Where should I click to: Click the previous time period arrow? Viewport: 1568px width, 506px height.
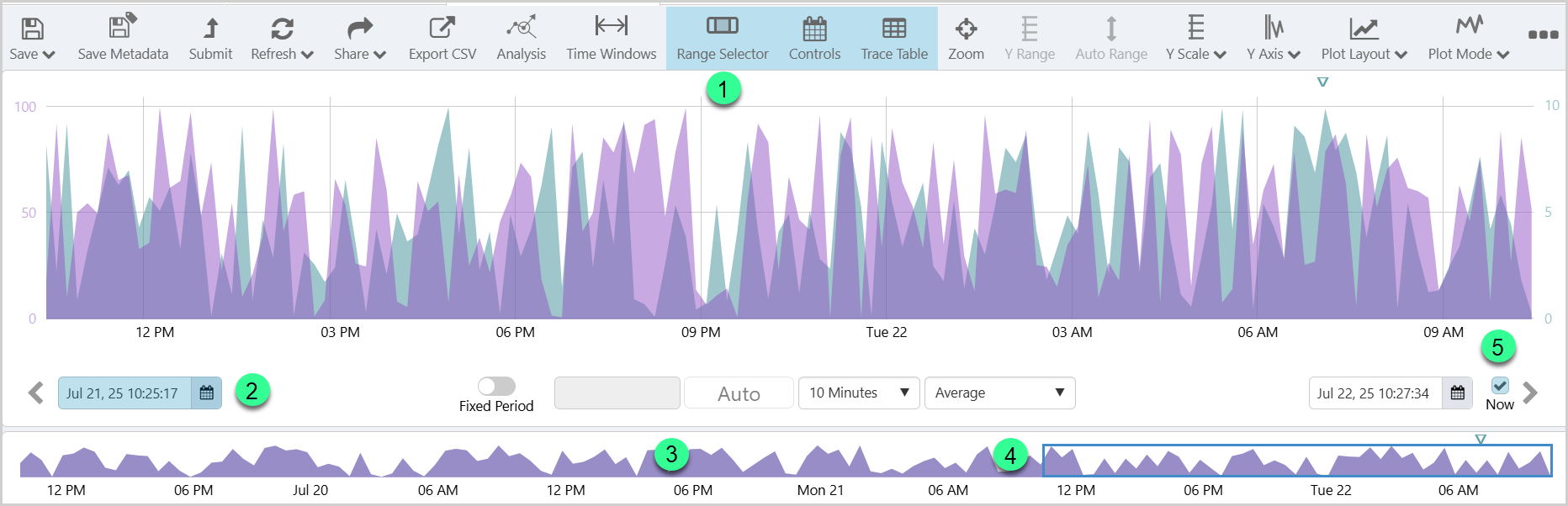point(35,393)
